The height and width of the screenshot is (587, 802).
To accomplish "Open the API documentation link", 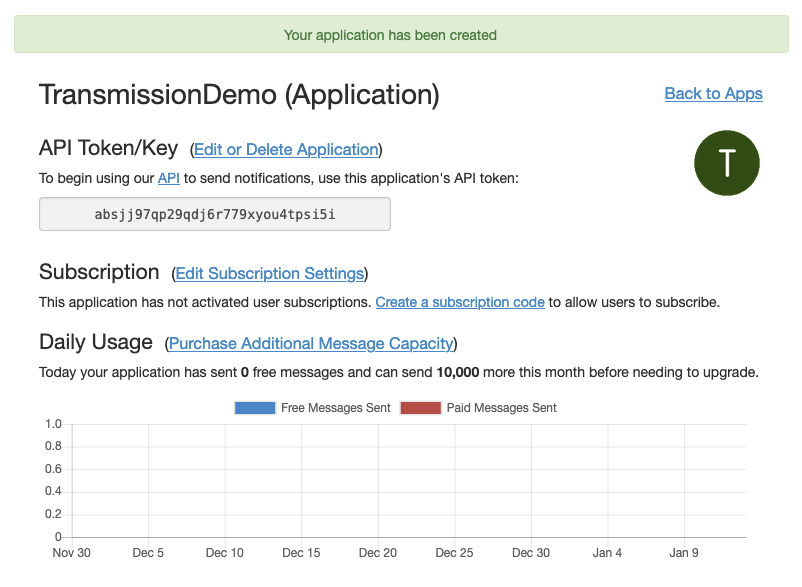I will tap(169, 178).
